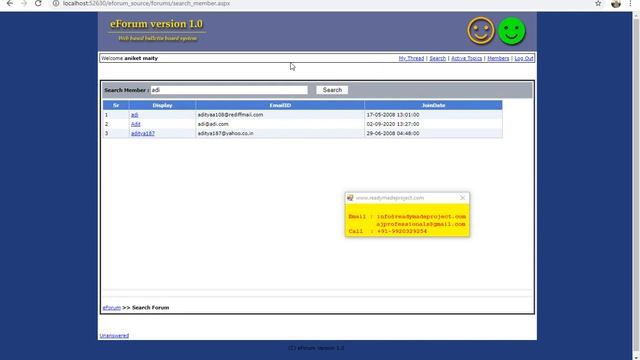Click 'Search Forum' breadcrumb text

click(150, 308)
